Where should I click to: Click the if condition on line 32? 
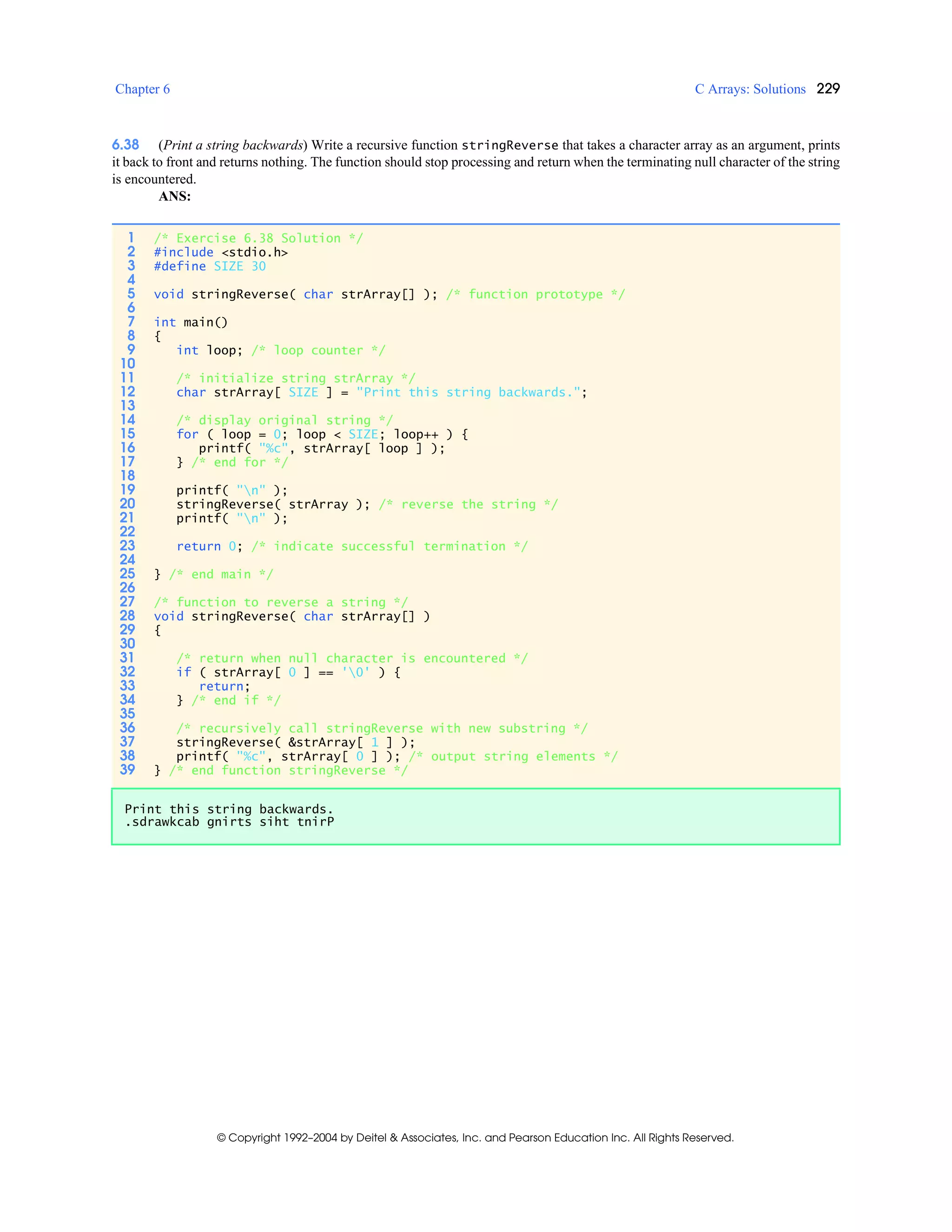(288, 672)
